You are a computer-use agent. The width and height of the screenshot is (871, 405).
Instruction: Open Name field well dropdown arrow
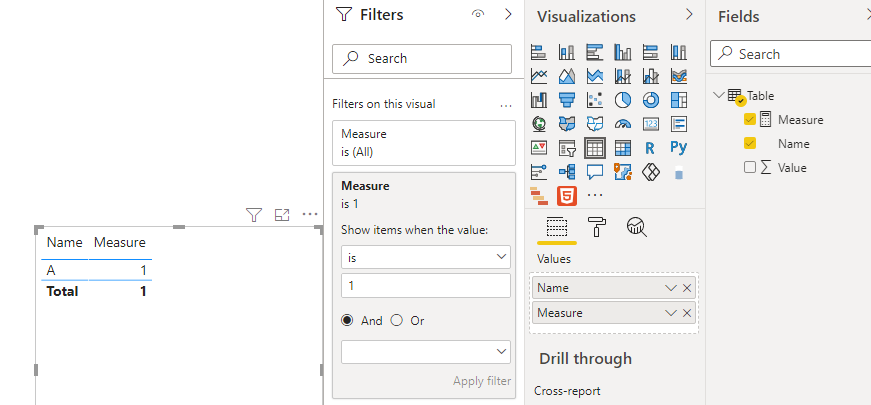(670, 288)
